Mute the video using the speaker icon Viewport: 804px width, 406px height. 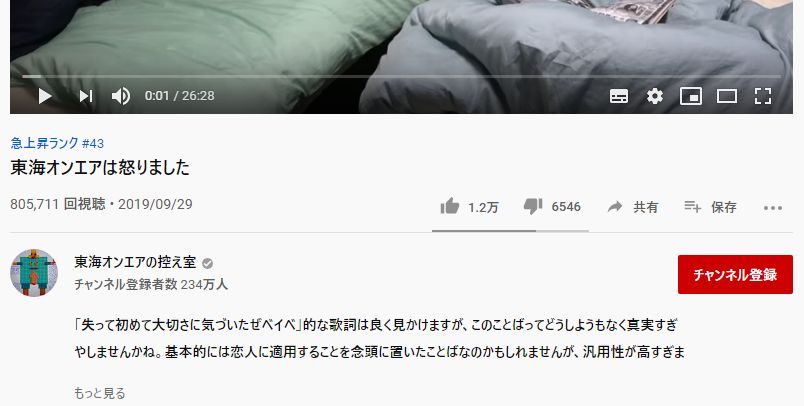tap(121, 96)
